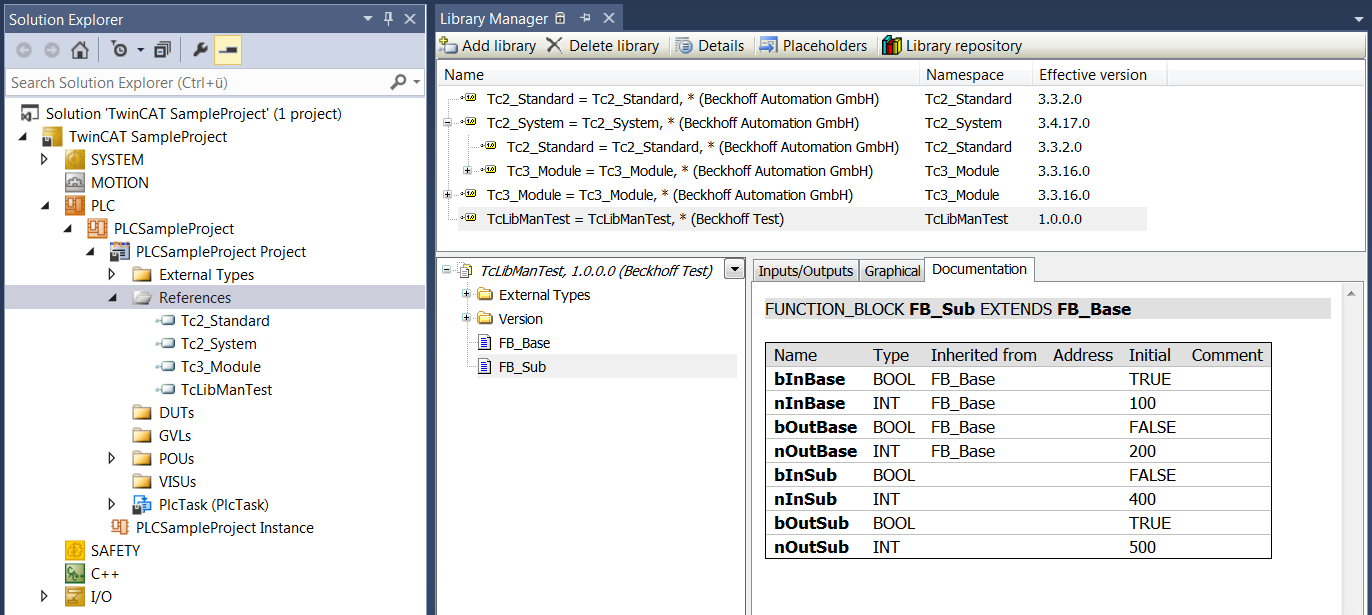Select the Library Manager tab
Image resolution: width=1372 pixels, height=615 pixels.
[x=494, y=18]
